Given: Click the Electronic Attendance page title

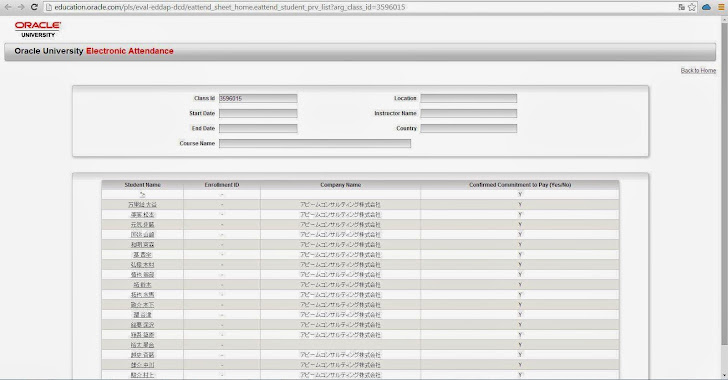Looking at the screenshot, I should [130, 51].
